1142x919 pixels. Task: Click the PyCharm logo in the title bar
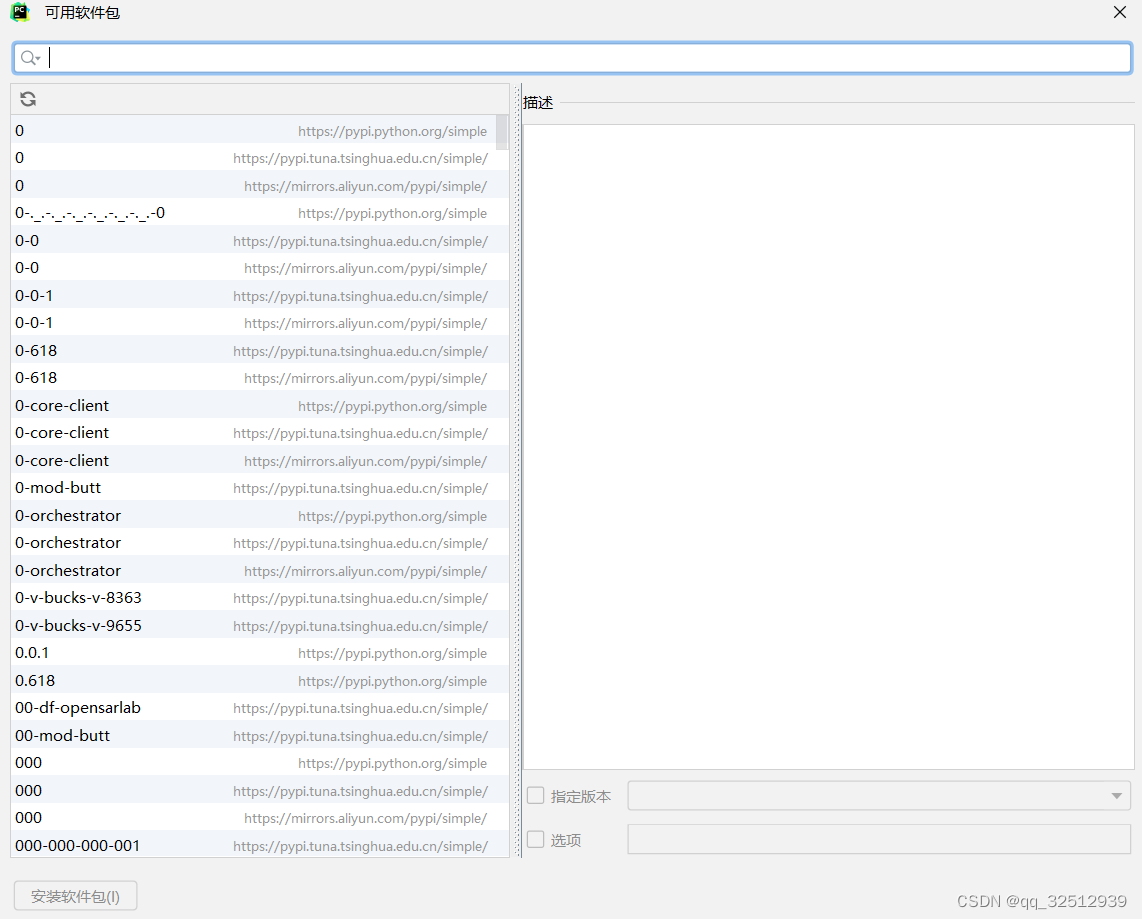point(19,12)
